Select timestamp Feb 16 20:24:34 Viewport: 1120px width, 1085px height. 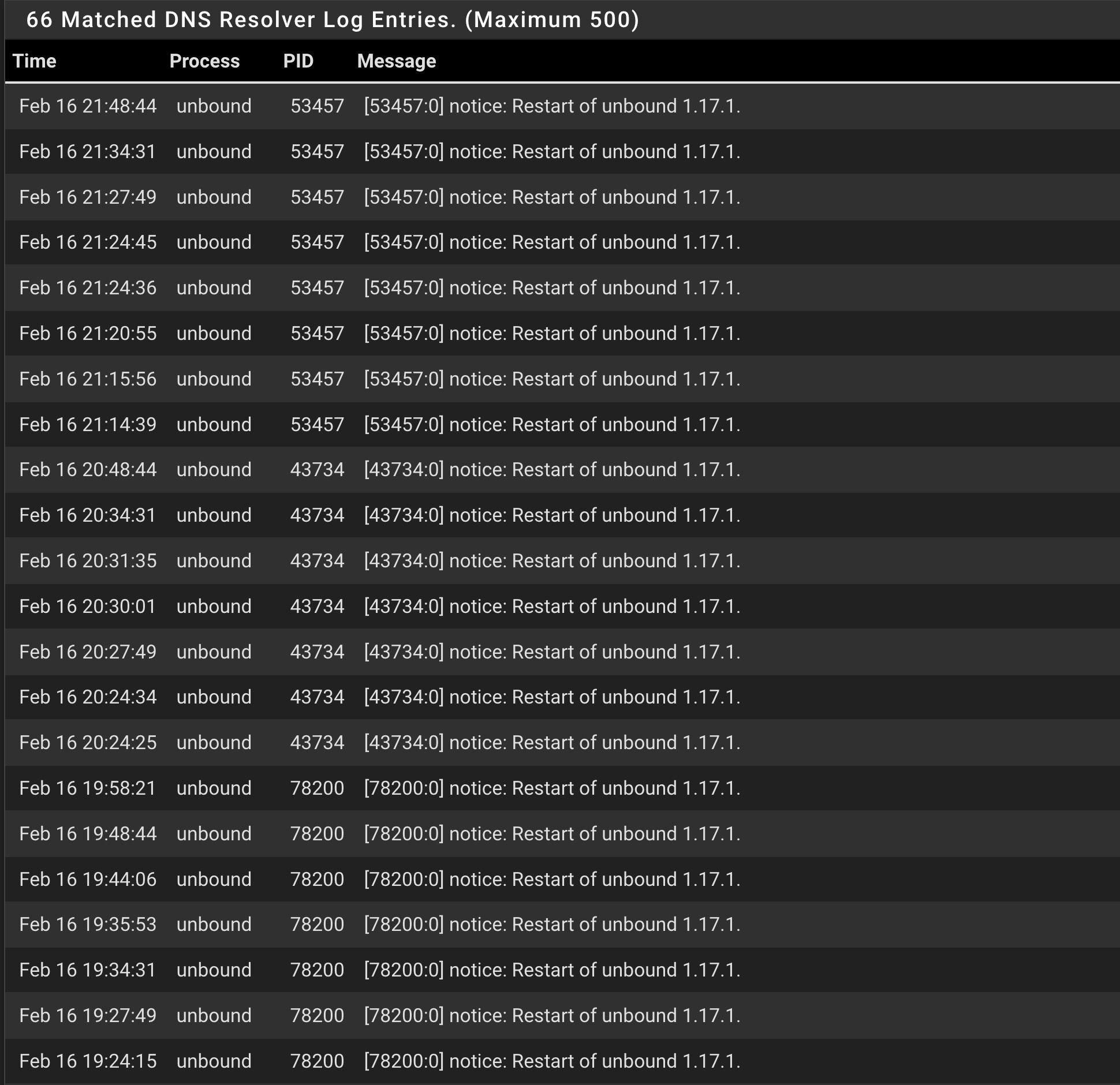pyautogui.click(x=88, y=697)
